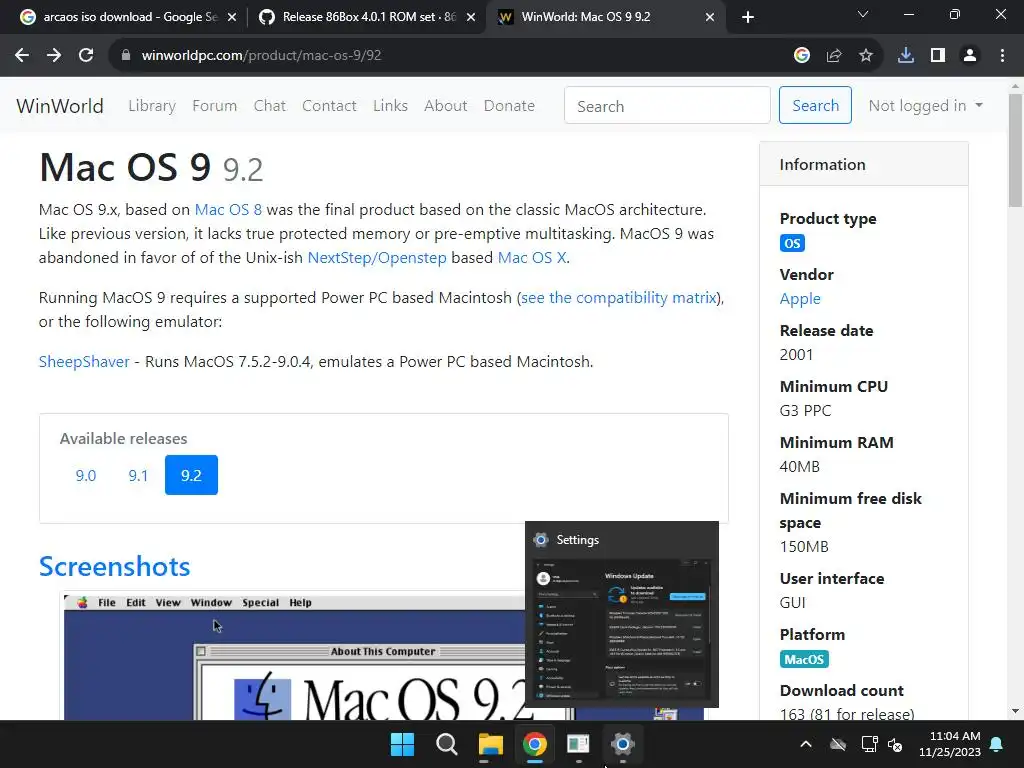Close the WinWorld Mac OS 9 tab

[x=710, y=17]
